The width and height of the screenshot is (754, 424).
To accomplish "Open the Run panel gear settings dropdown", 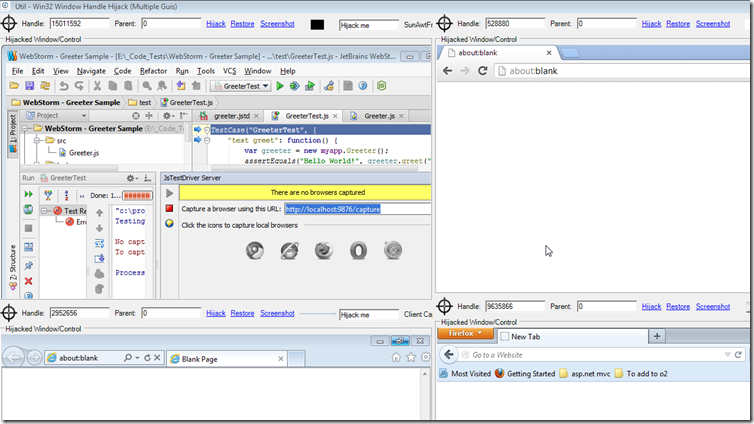I will (x=132, y=178).
